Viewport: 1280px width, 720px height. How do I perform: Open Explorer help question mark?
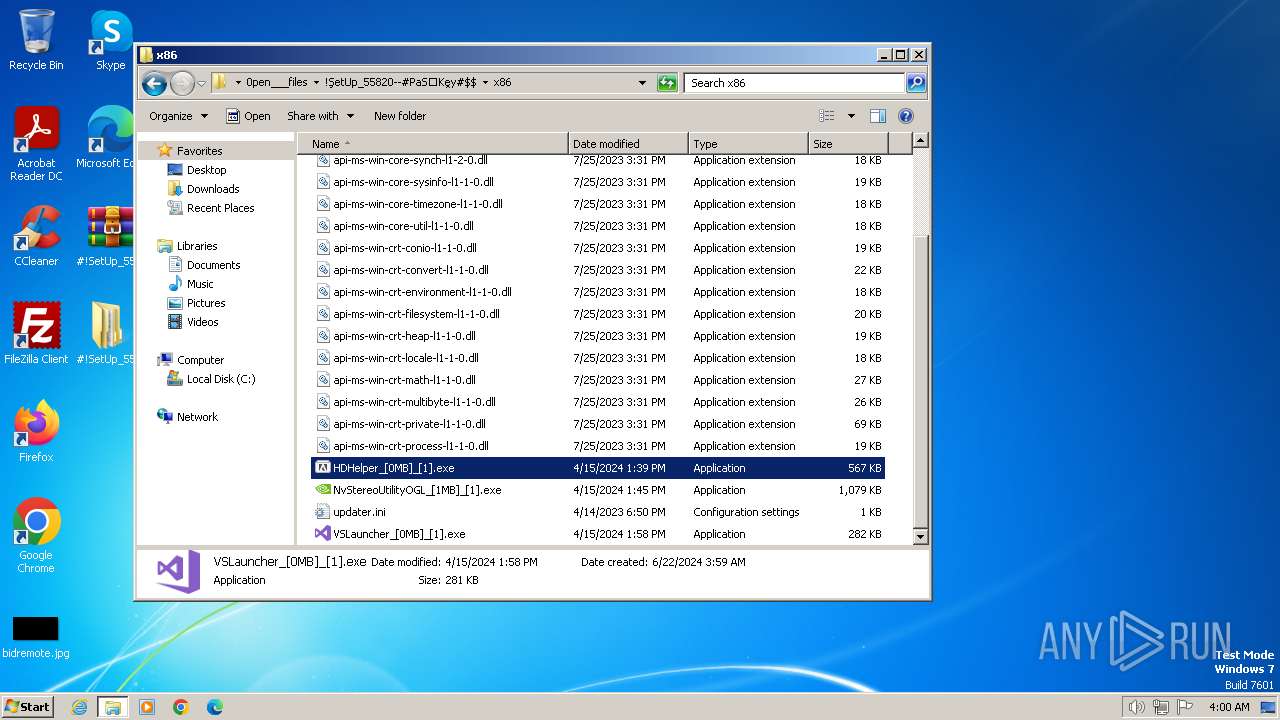pos(906,116)
